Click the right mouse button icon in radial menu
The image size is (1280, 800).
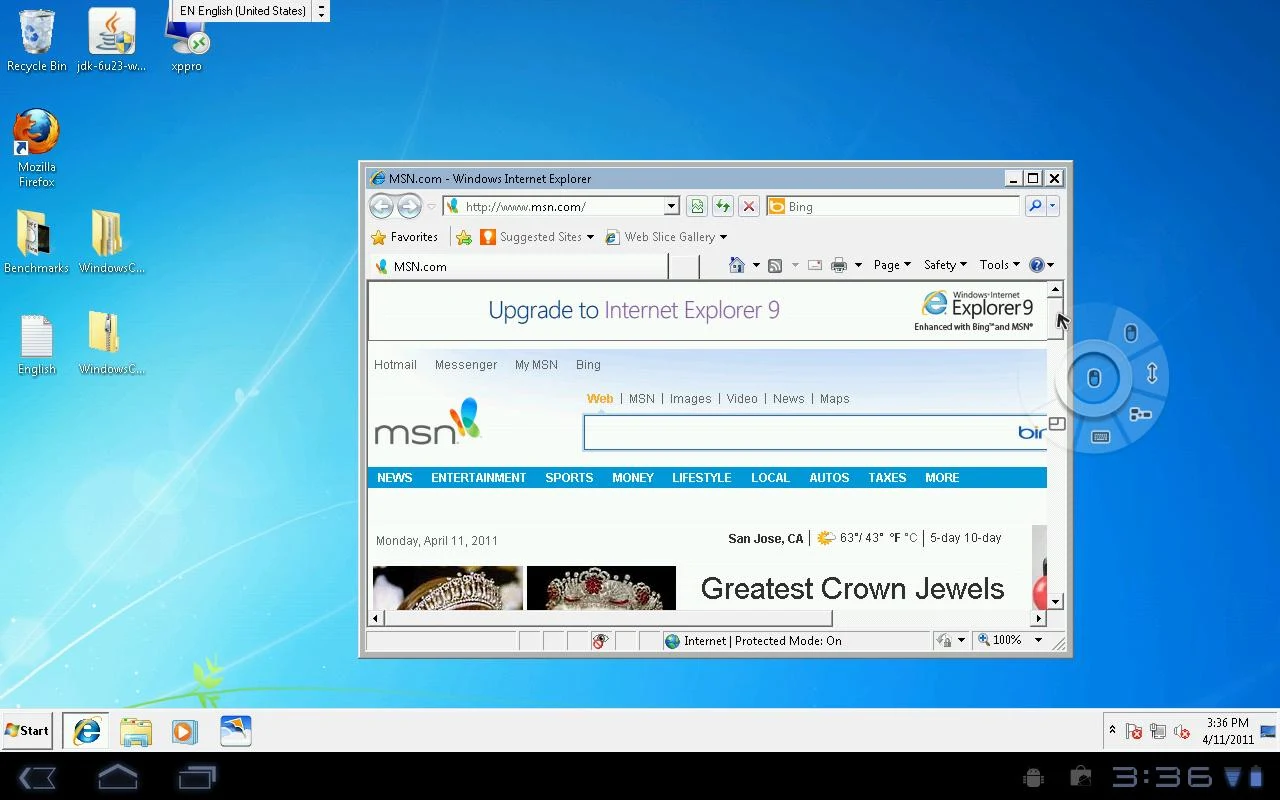[1131, 333]
